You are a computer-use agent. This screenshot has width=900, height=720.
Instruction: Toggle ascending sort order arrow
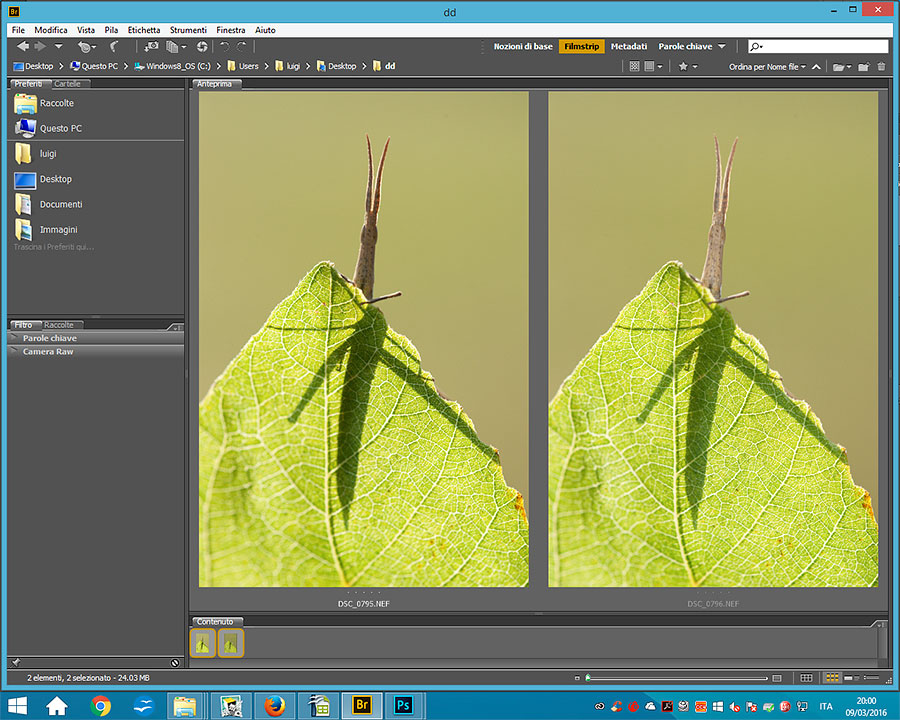point(816,67)
